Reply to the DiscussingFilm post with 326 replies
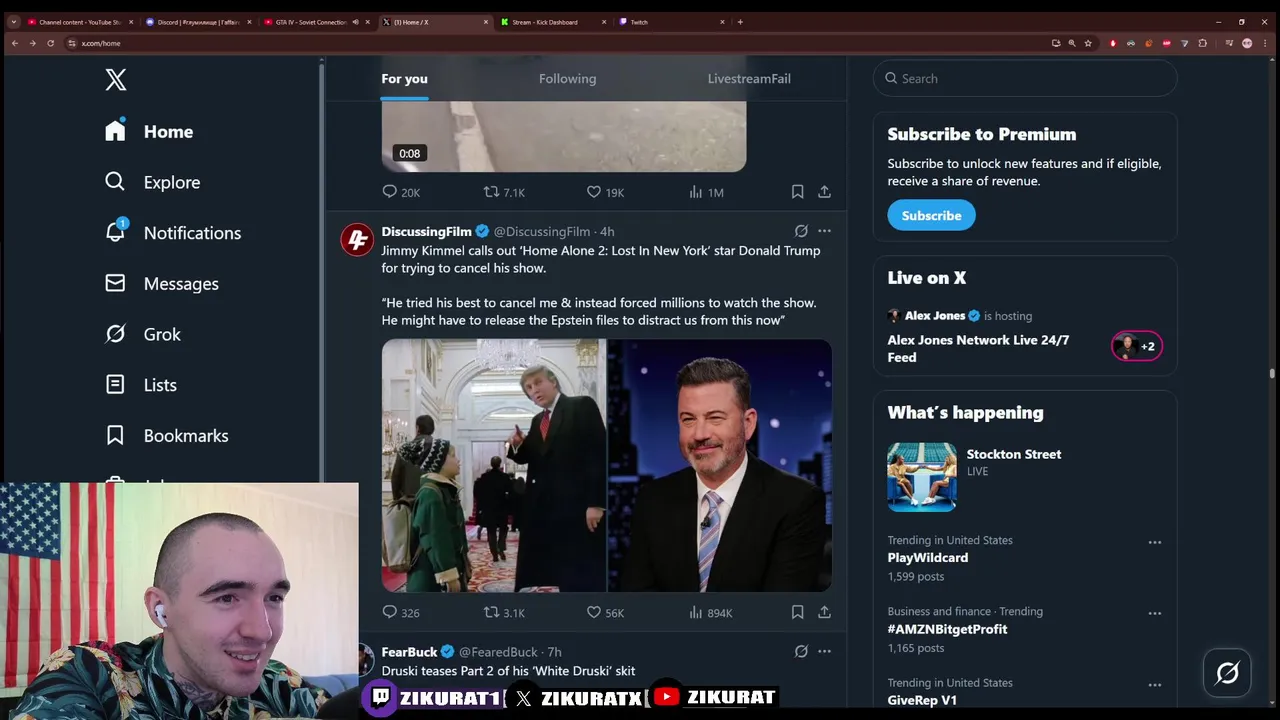 pos(401,612)
